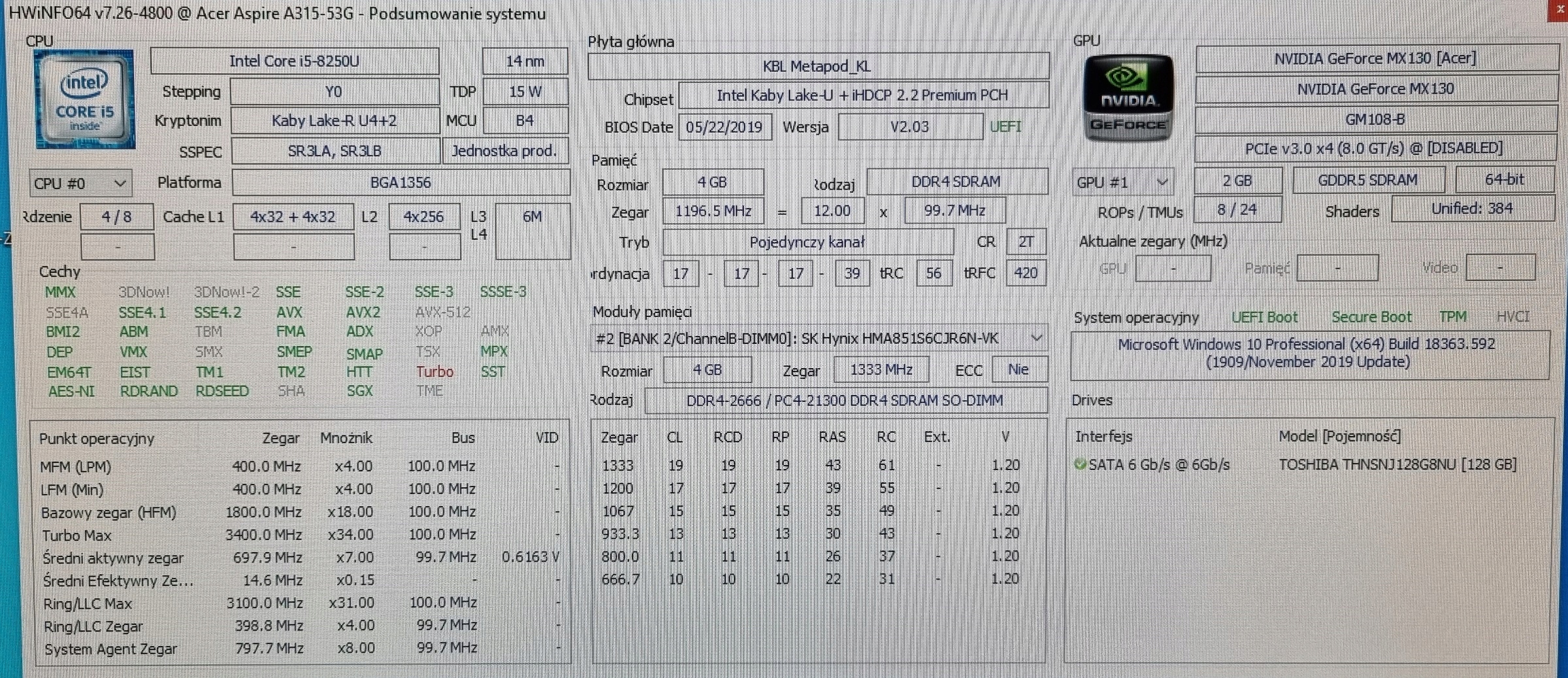Click the NVIDIA GeForce logo
Image resolution: width=1568 pixels, height=678 pixels.
coord(1128,98)
